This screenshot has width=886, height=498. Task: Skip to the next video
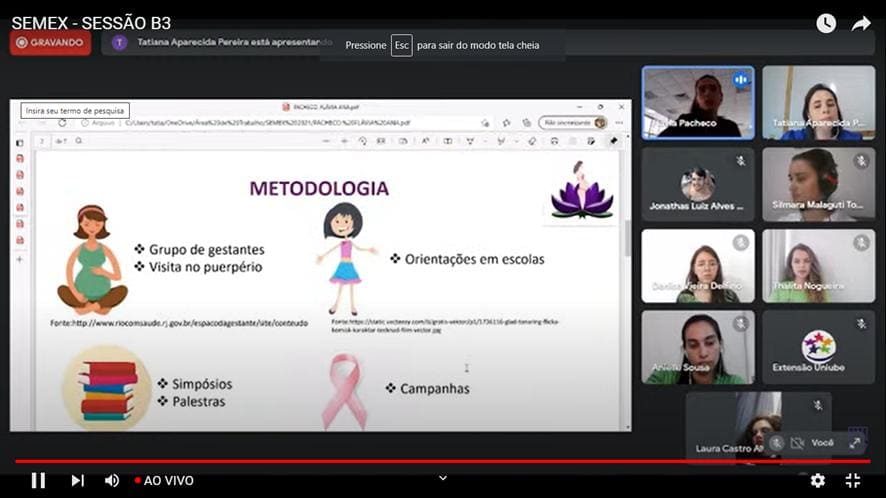(77, 480)
